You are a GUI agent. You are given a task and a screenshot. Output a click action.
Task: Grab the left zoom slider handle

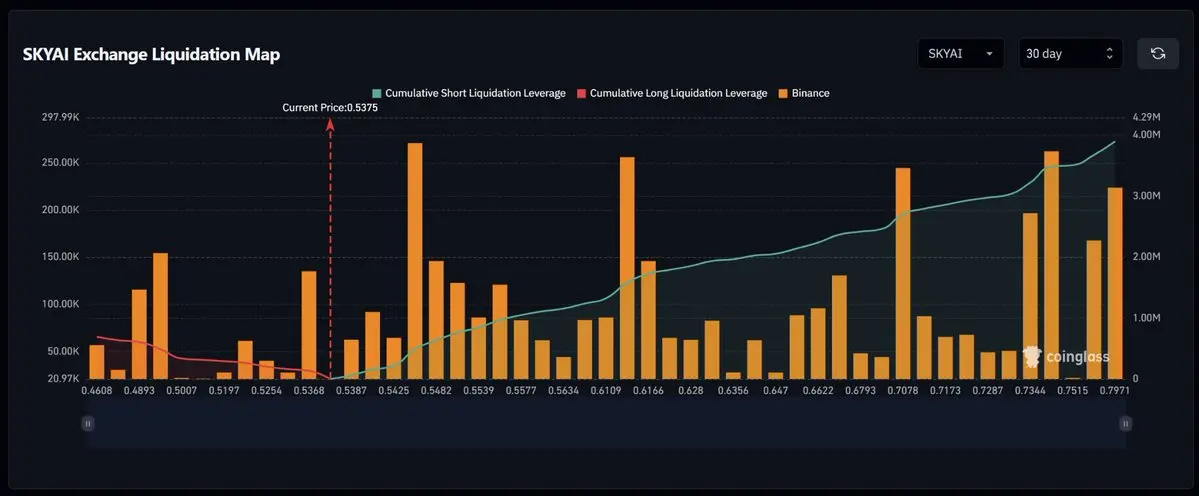tap(88, 423)
